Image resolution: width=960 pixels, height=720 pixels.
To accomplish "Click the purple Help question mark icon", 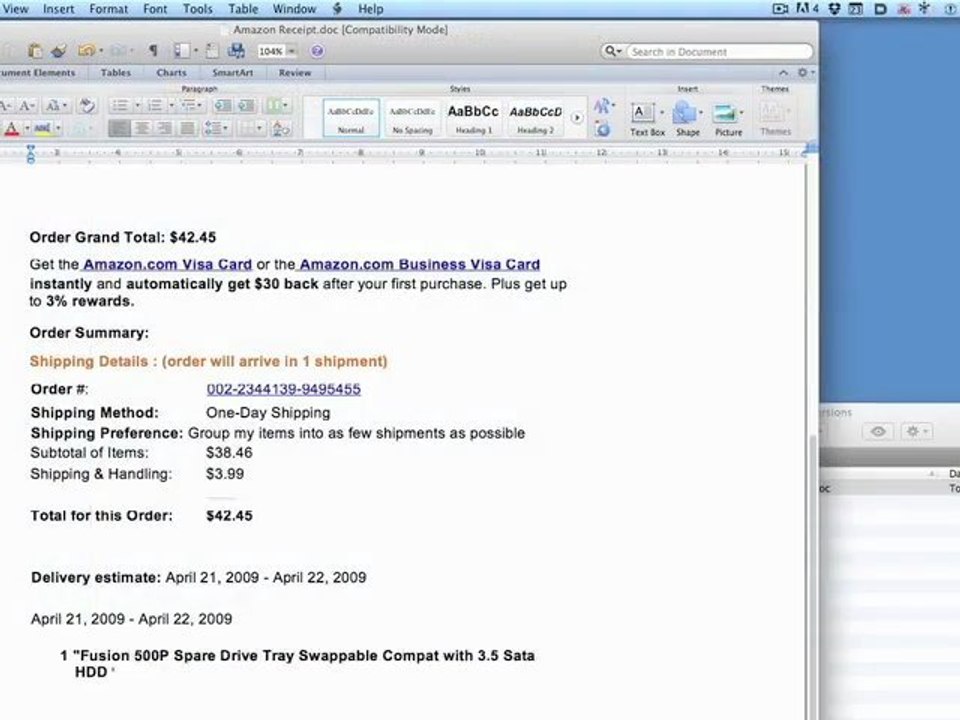I will (317, 51).
